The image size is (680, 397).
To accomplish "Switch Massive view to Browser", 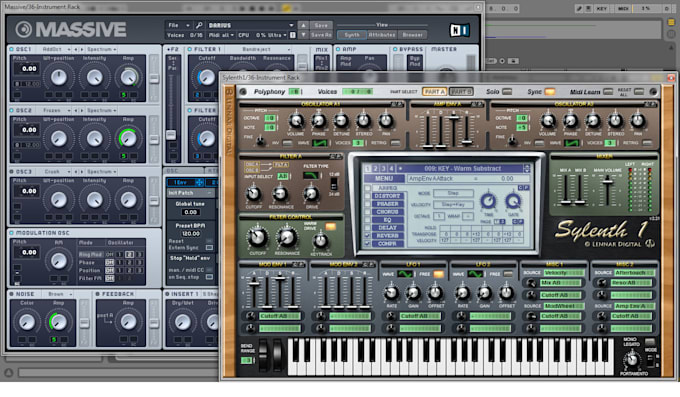I will coord(412,35).
